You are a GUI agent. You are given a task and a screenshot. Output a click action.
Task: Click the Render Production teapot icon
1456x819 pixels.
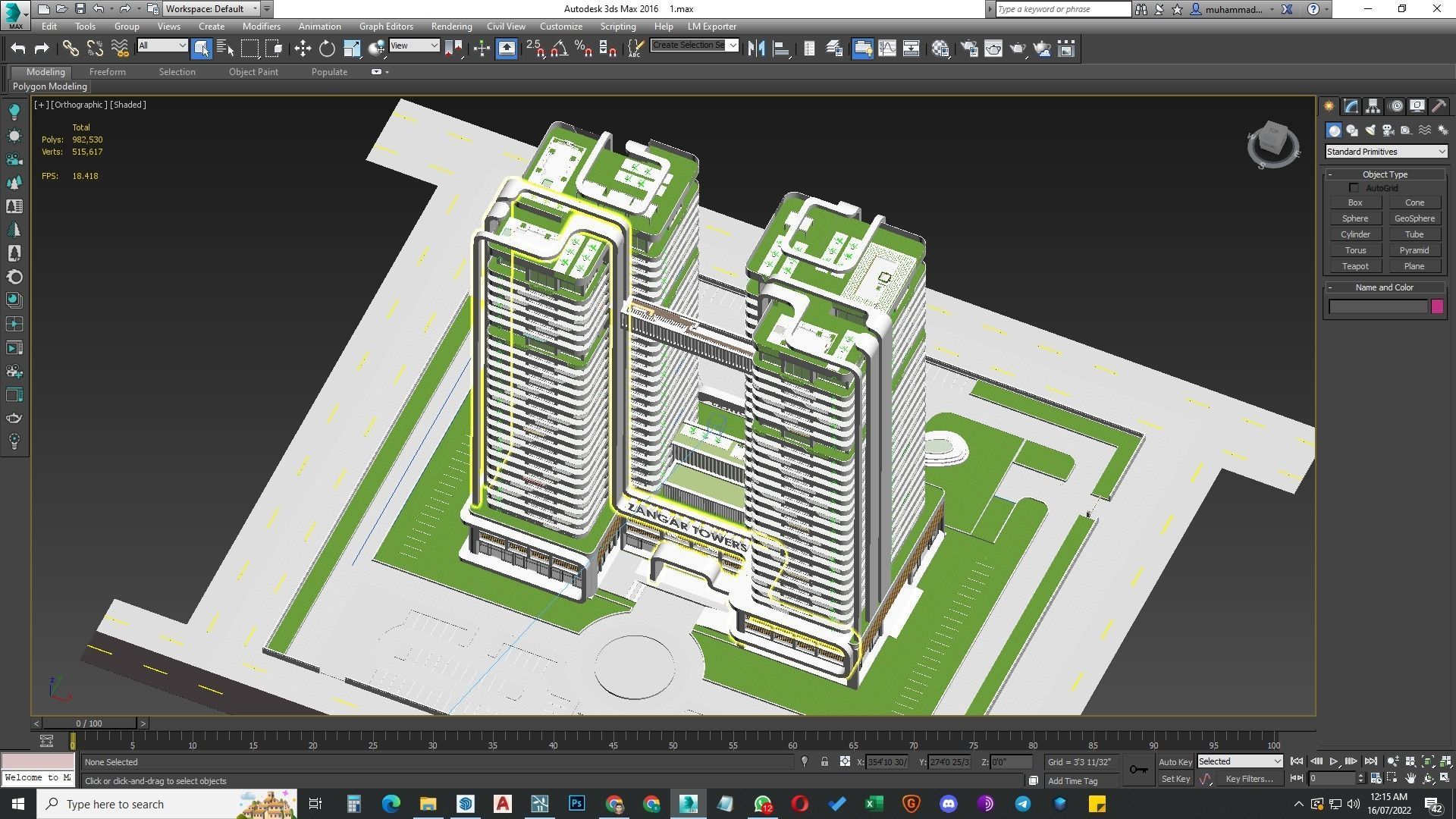(1018, 49)
